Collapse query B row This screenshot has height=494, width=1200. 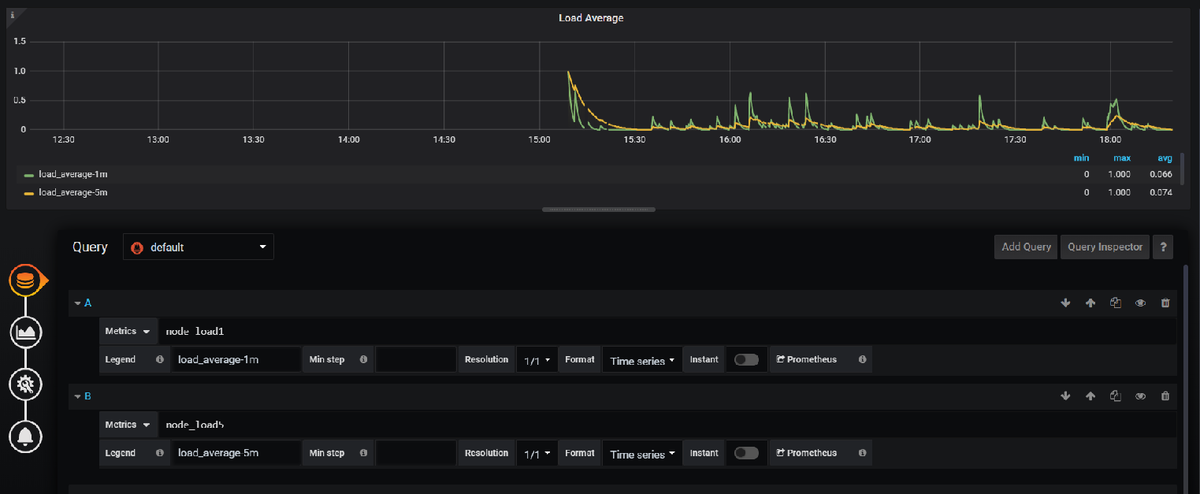77,396
